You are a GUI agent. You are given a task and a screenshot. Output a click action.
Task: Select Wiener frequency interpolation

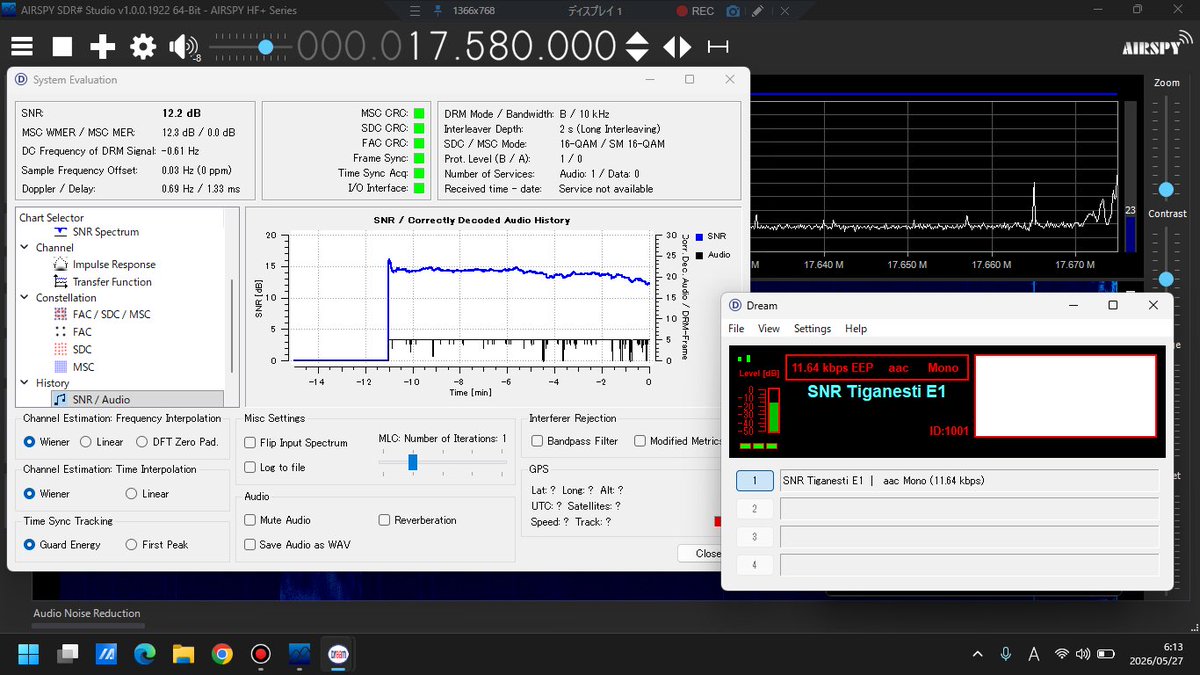click(x=46, y=442)
